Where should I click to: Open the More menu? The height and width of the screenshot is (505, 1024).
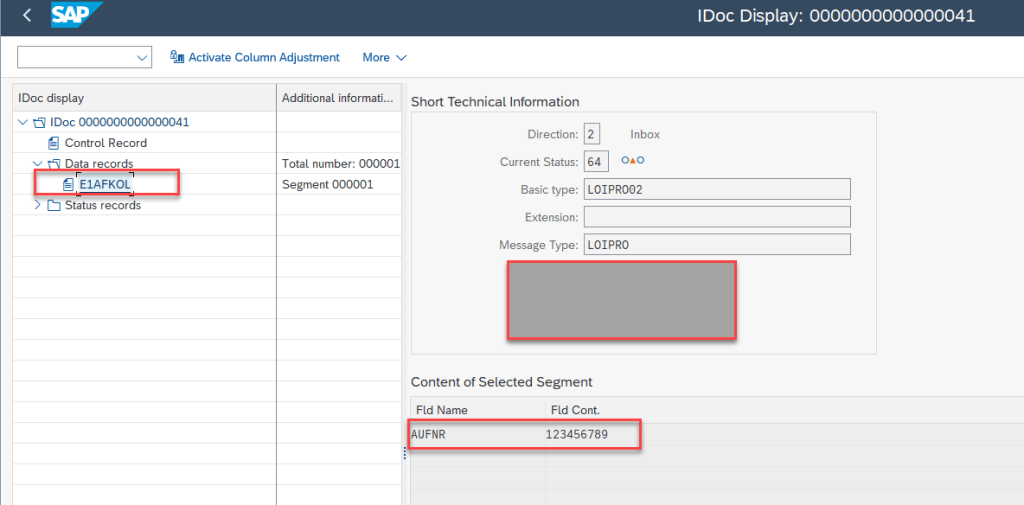384,57
